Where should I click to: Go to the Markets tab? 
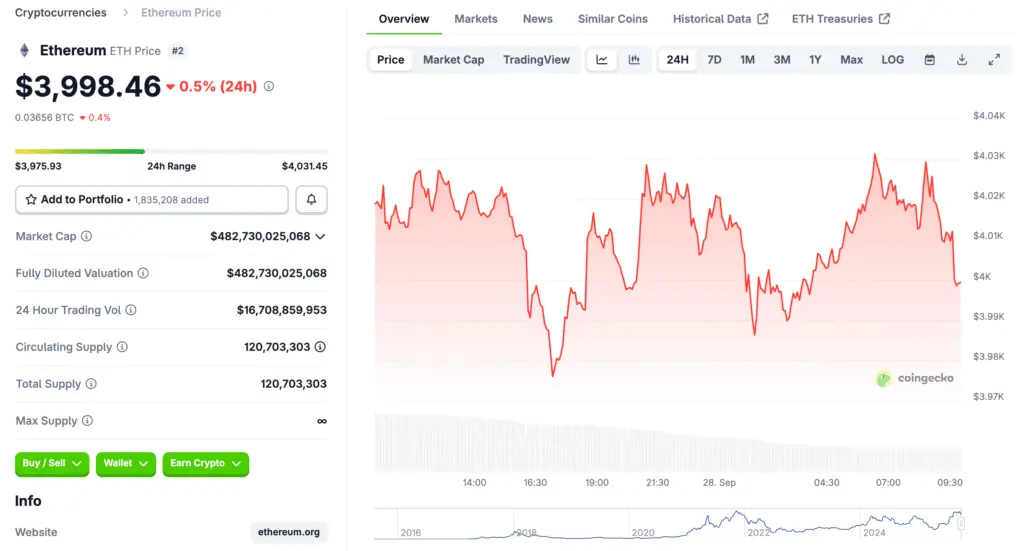point(475,19)
